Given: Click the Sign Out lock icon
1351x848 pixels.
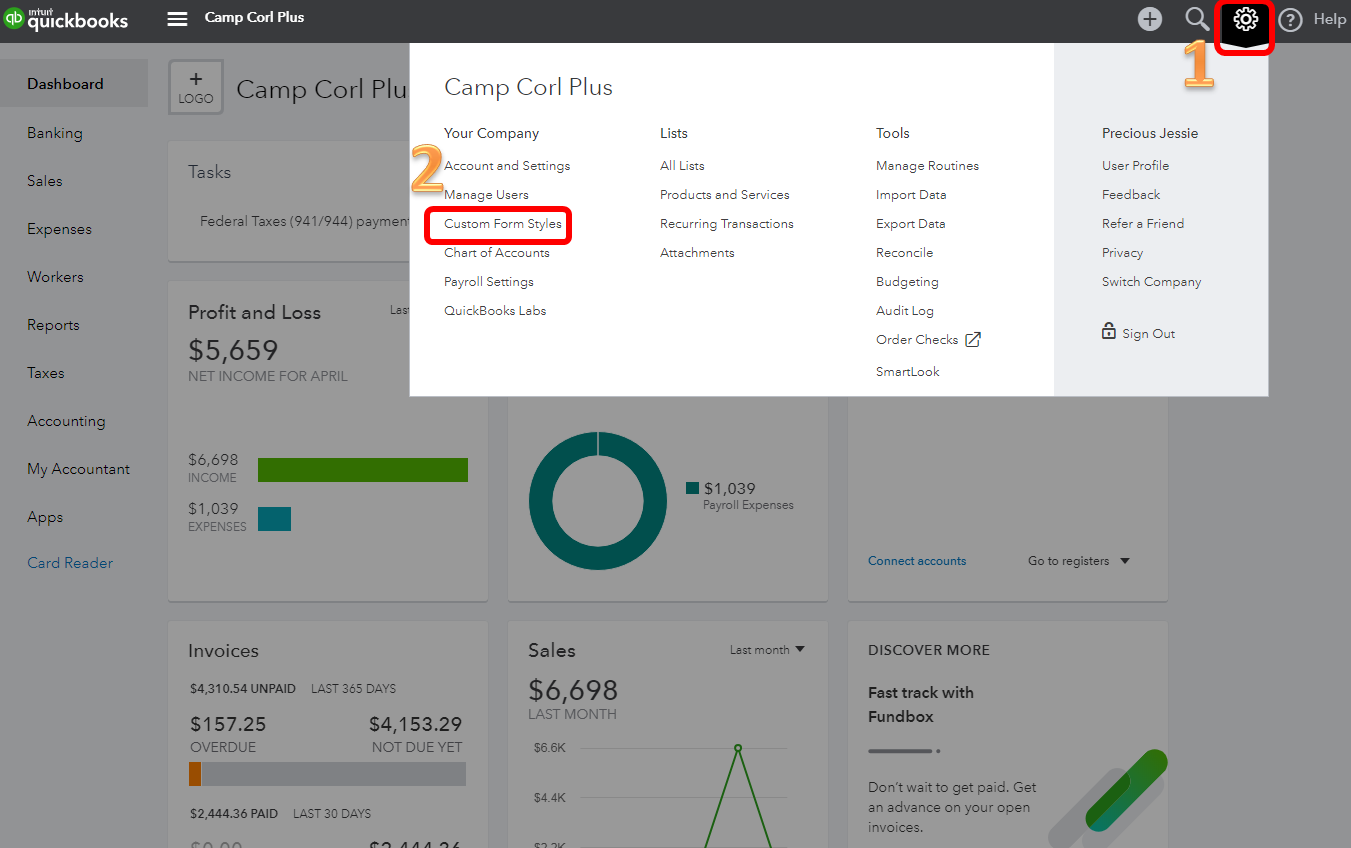Looking at the screenshot, I should 1109,332.
